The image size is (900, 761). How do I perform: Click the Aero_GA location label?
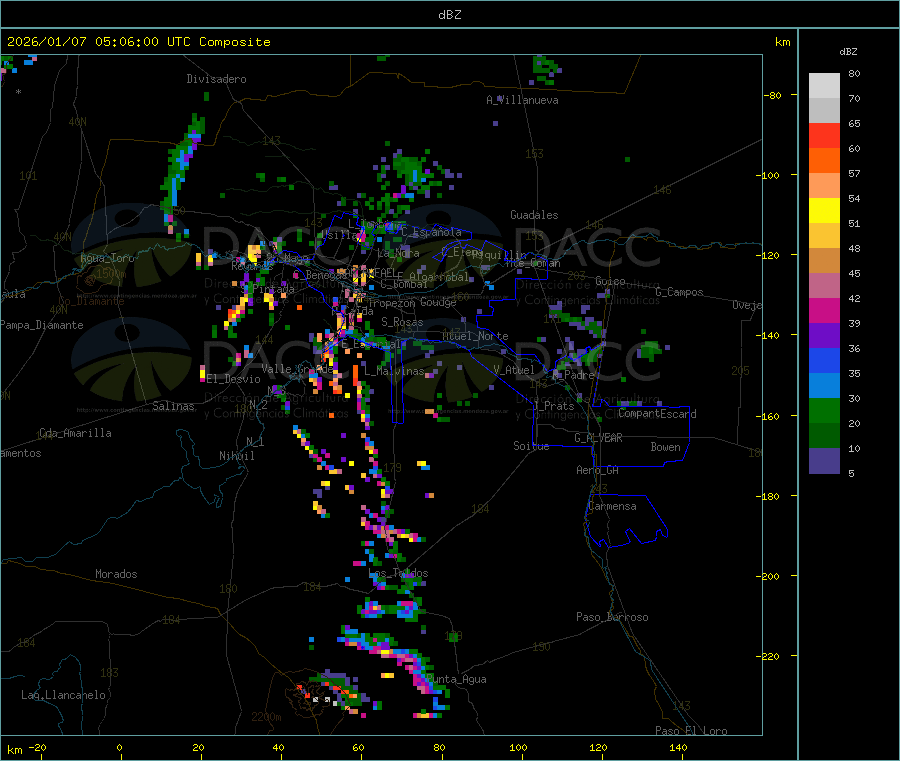coord(597,470)
